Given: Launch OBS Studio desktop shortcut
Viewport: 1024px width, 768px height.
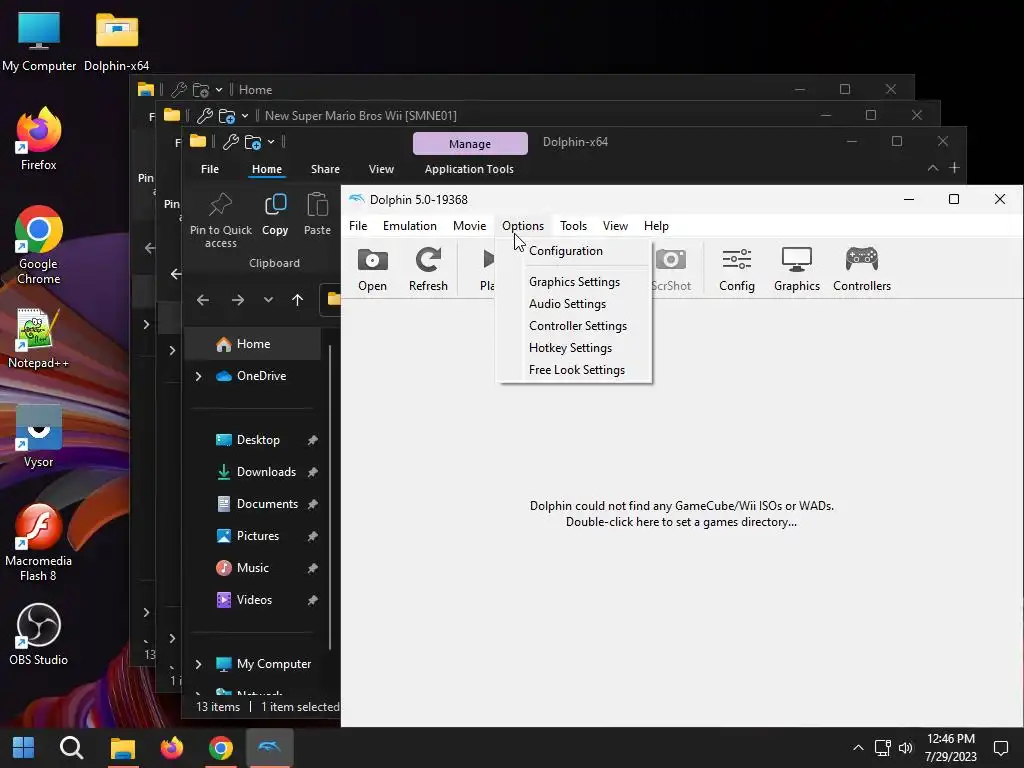Looking at the screenshot, I should (39, 634).
